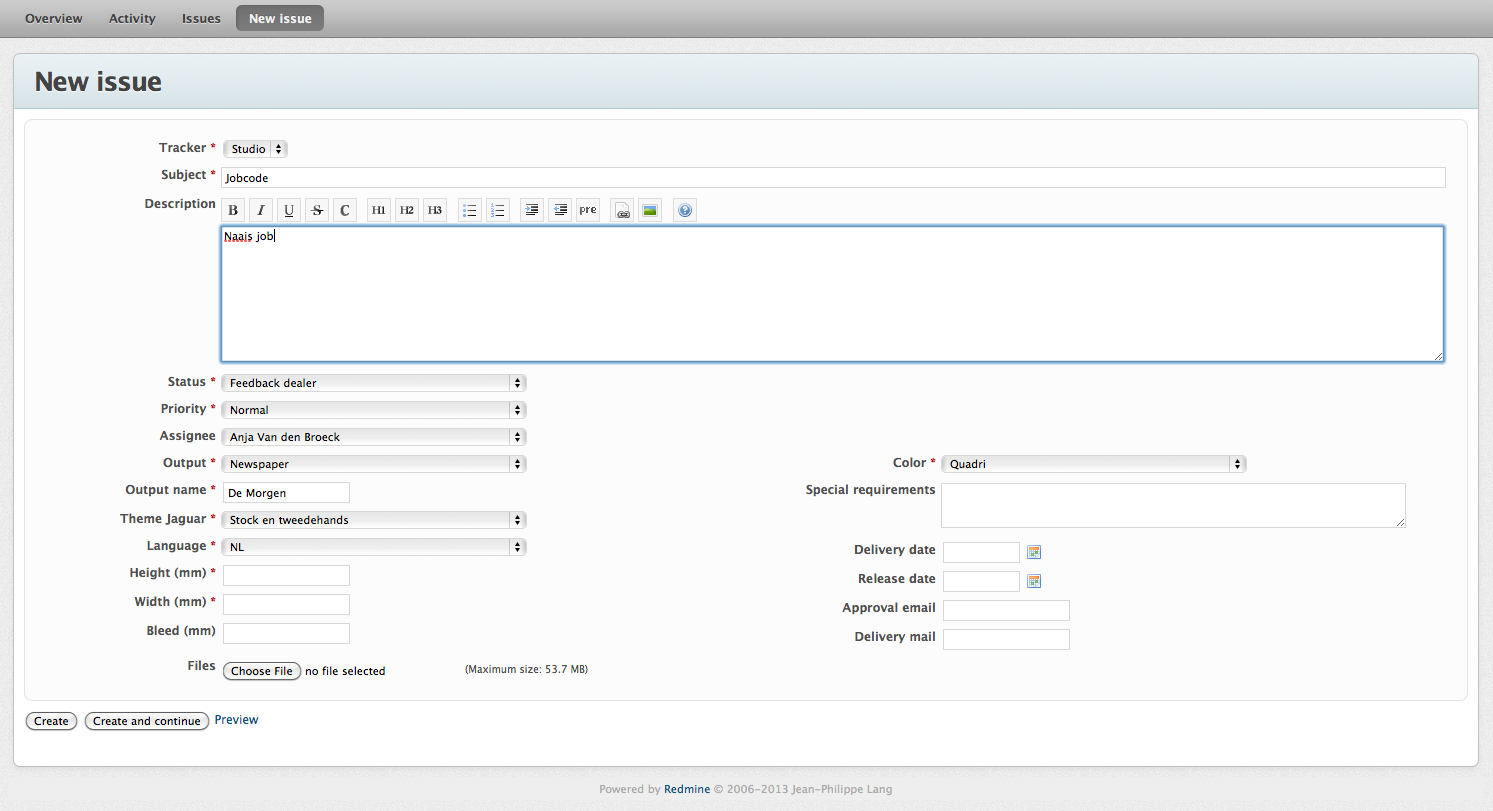The image size is (1493, 811).
Task: Insert a wiki page link
Action: tap(622, 210)
